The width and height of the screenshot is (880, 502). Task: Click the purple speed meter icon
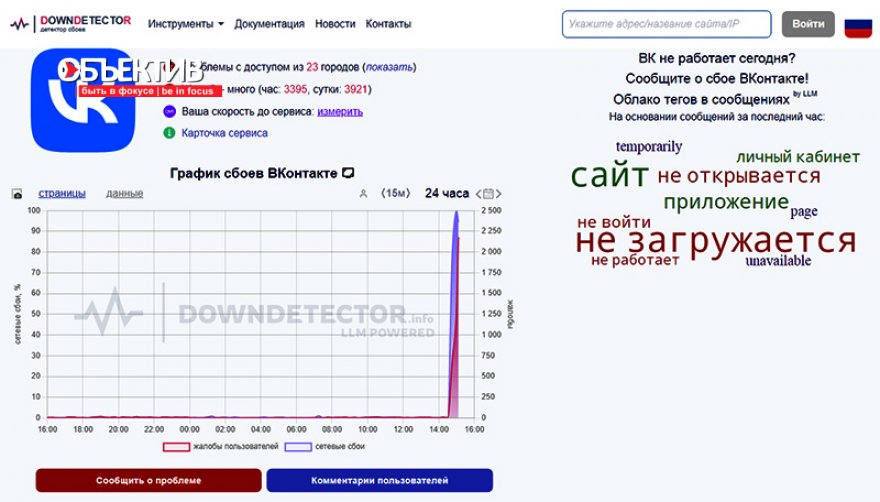click(169, 111)
